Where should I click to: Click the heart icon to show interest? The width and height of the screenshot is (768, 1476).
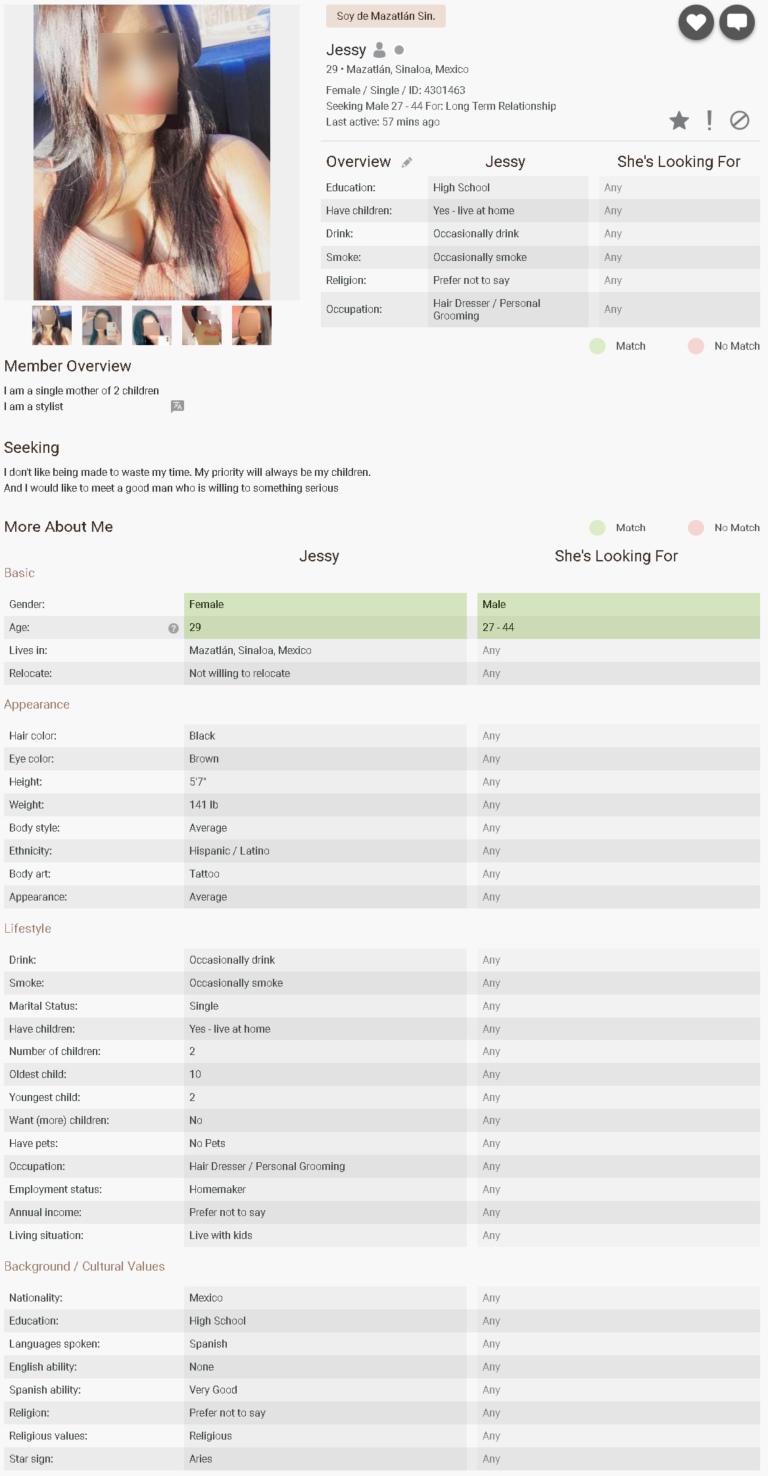pyautogui.click(x=696, y=22)
